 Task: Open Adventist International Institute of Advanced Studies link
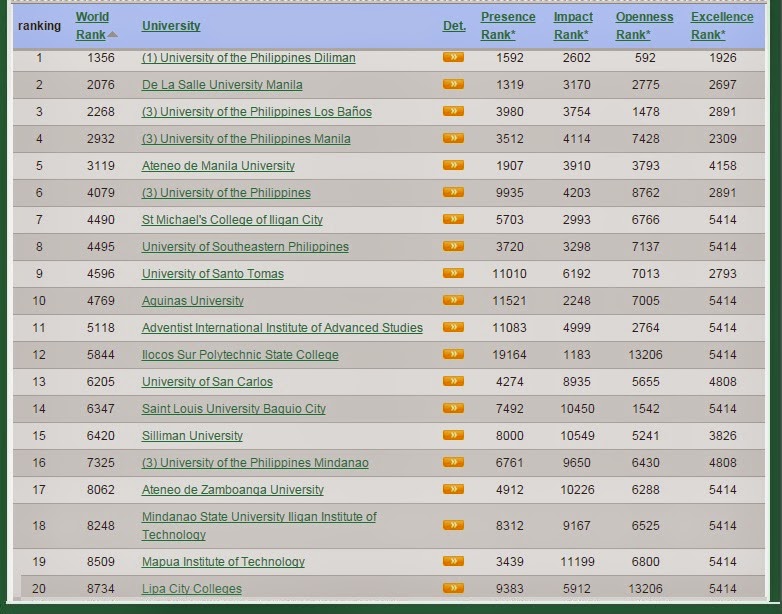point(282,327)
